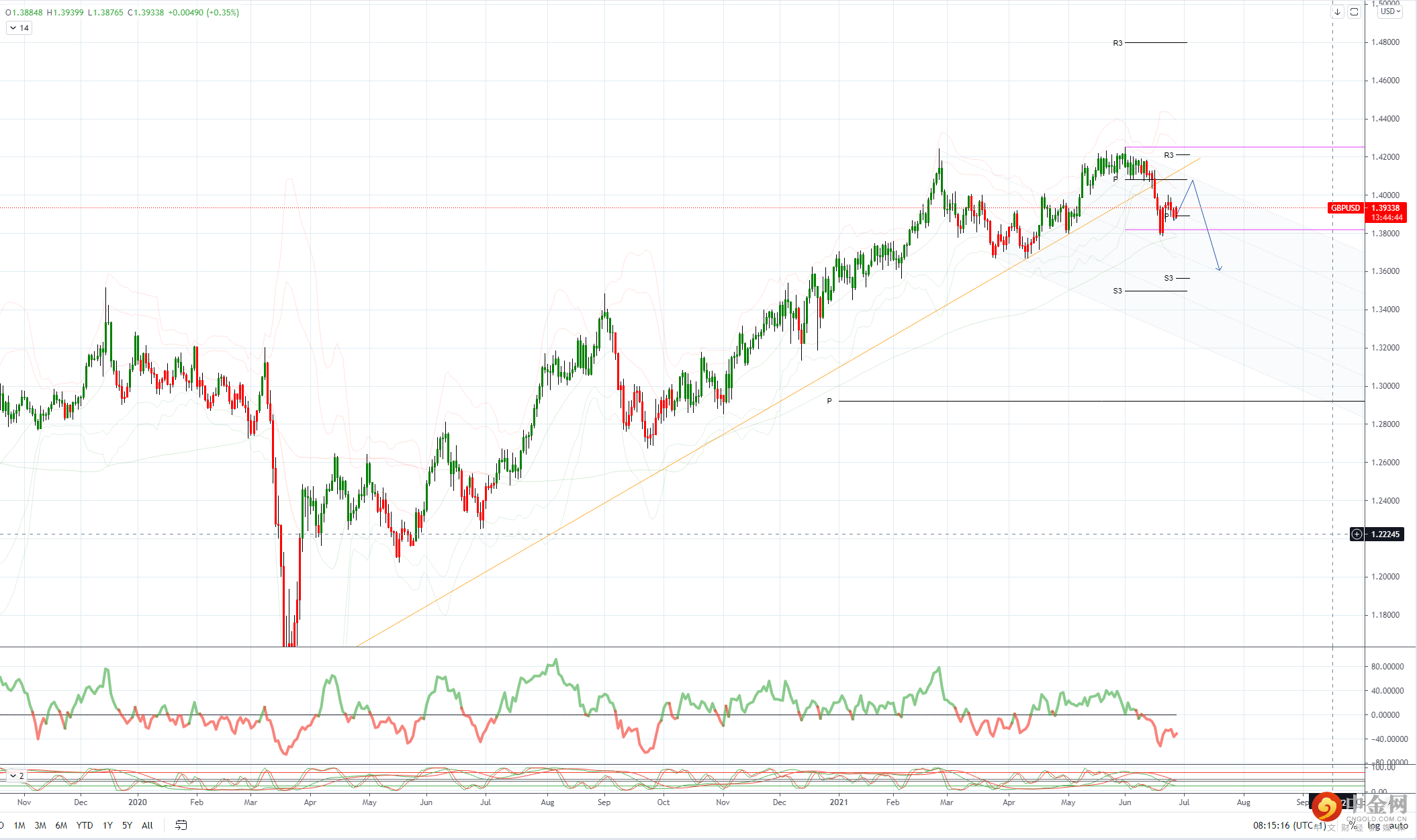Expand the bottom pane 2 indicators chevron
1417x840 pixels.
[x=13, y=776]
